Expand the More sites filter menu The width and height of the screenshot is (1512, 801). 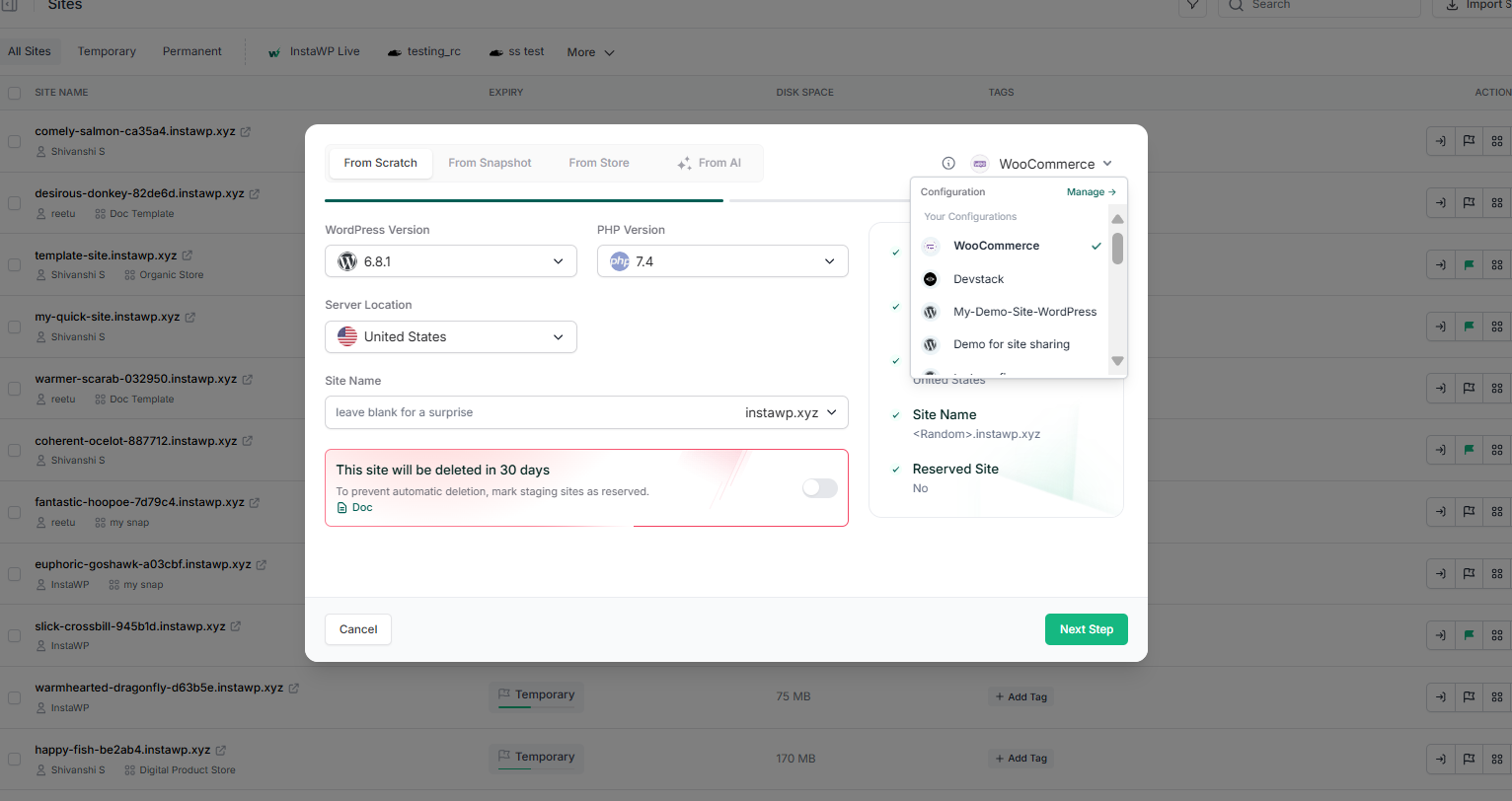click(590, 52)
